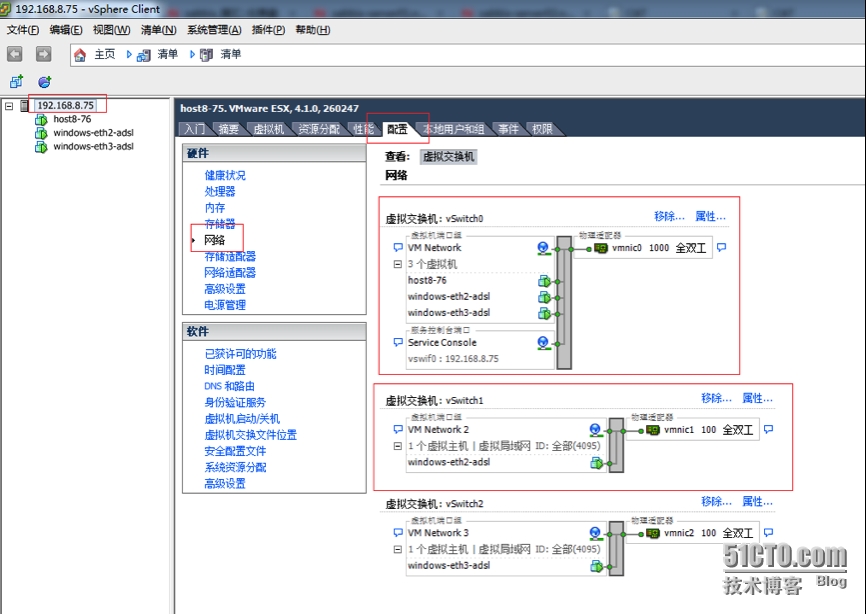
Task: Open the 文件(F) menu
Action: point(23,30)
